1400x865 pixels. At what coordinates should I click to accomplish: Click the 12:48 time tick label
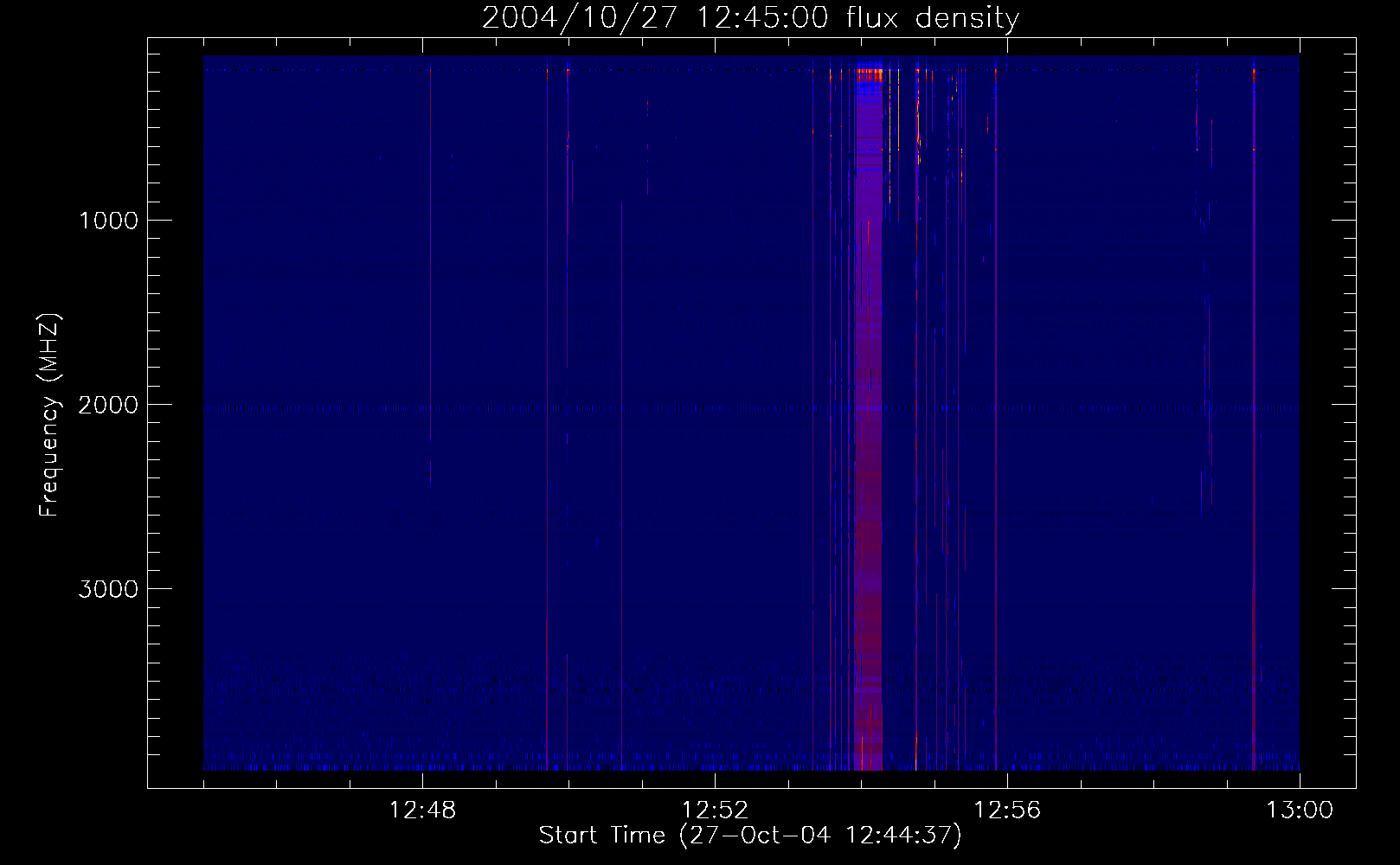(x=422, y=811)
